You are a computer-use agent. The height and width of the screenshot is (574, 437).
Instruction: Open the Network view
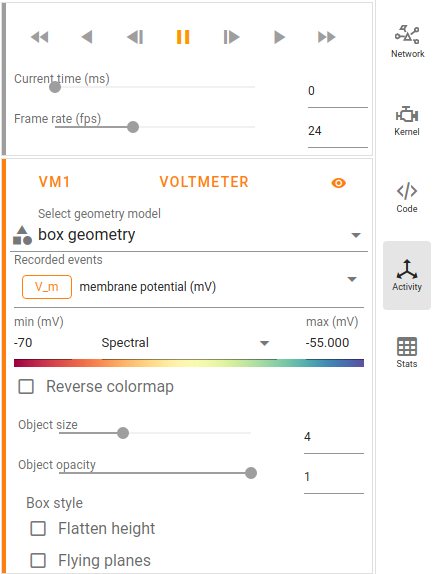point(407,42)
